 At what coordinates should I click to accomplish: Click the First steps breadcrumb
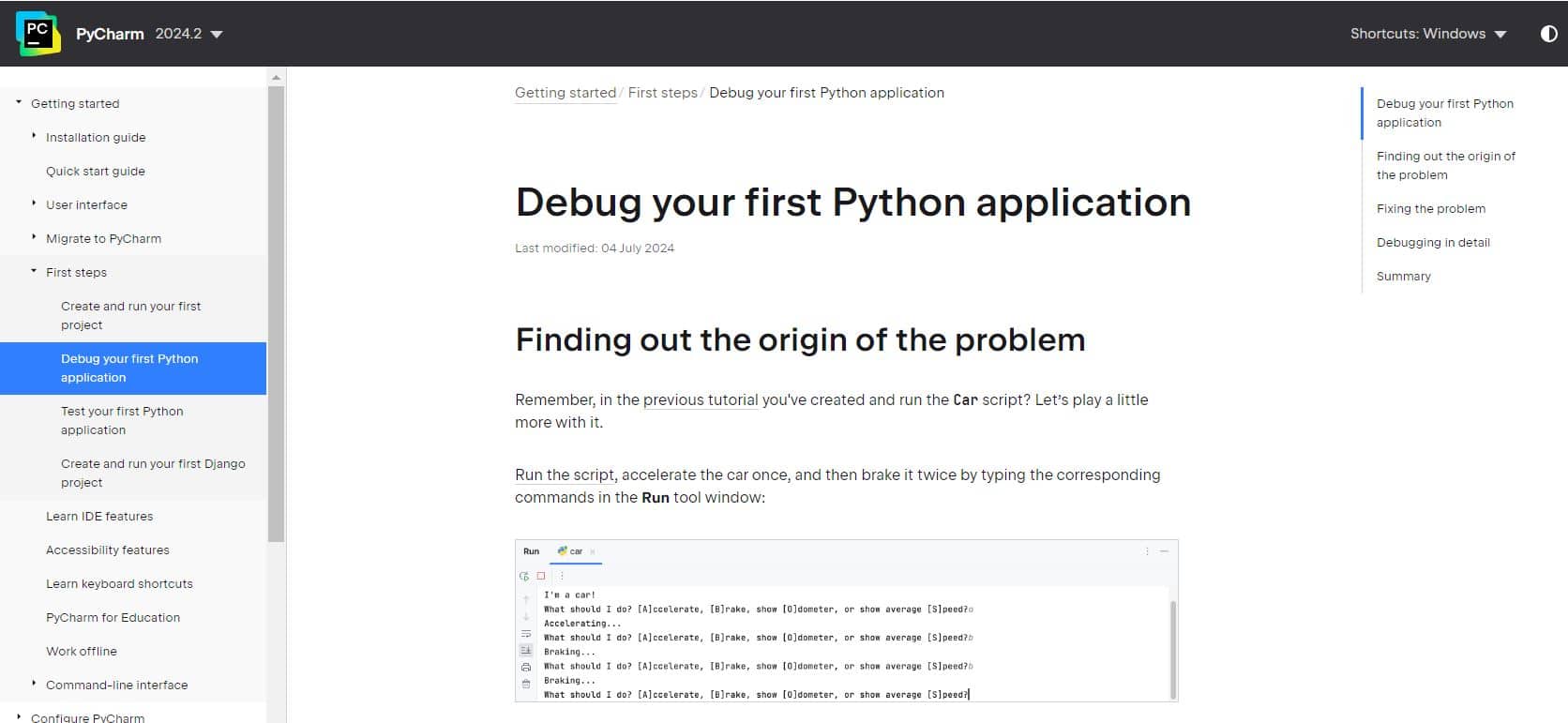point(662,93)
